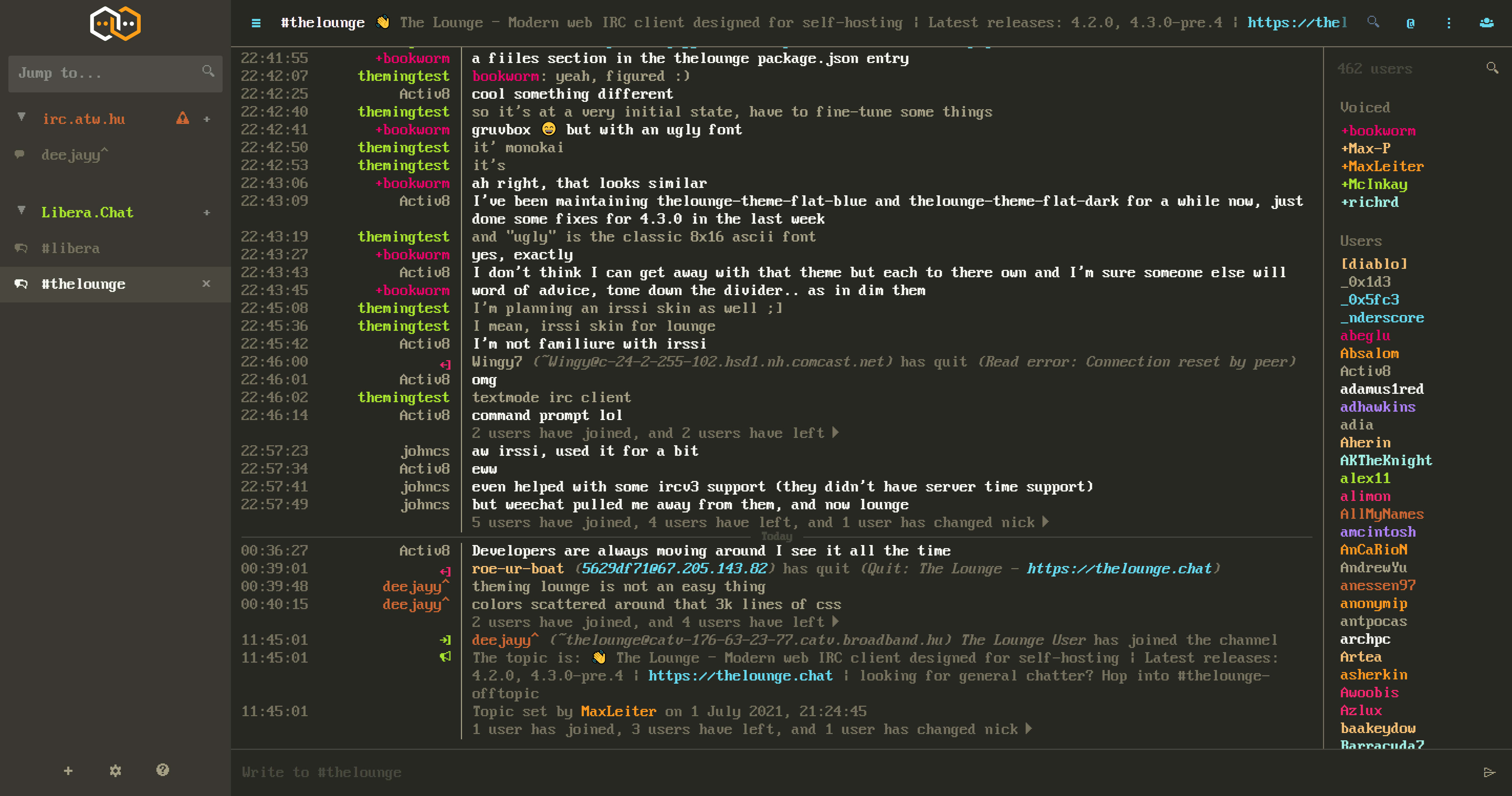Click the search icon in user list
This screenshot has height=796, width=1512.
pos(1492,68)
